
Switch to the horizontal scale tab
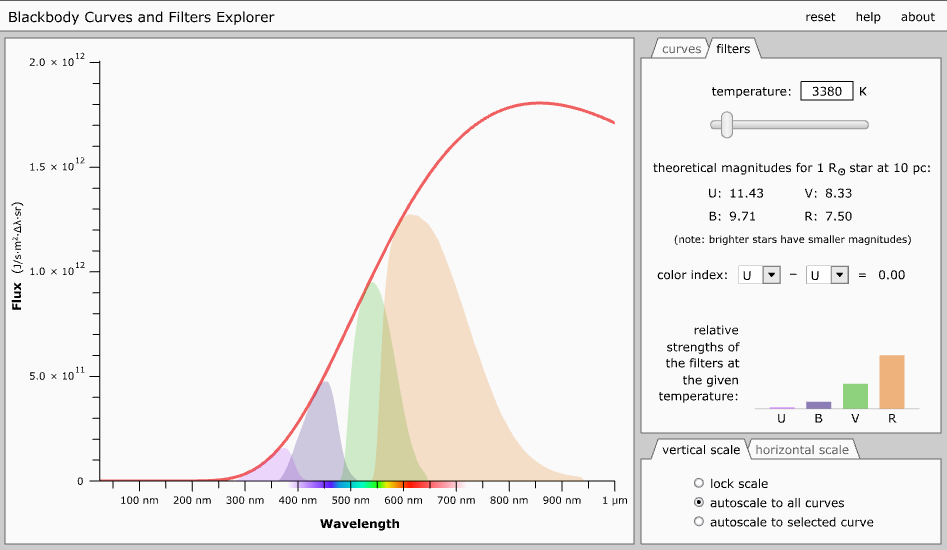[x=802, y=450]
